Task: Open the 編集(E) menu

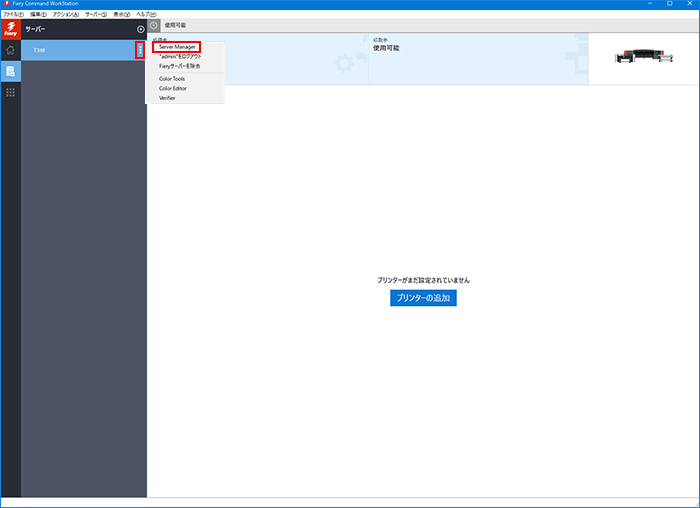Action: [38, 14]
